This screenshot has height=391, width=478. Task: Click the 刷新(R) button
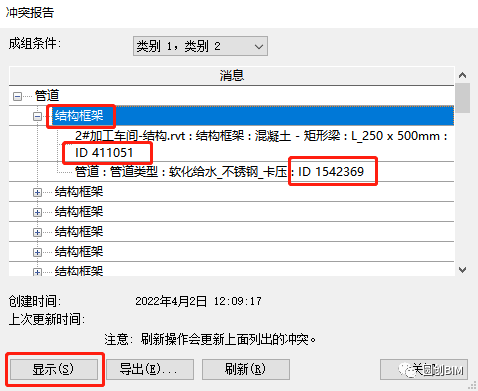tap(246, 369)
